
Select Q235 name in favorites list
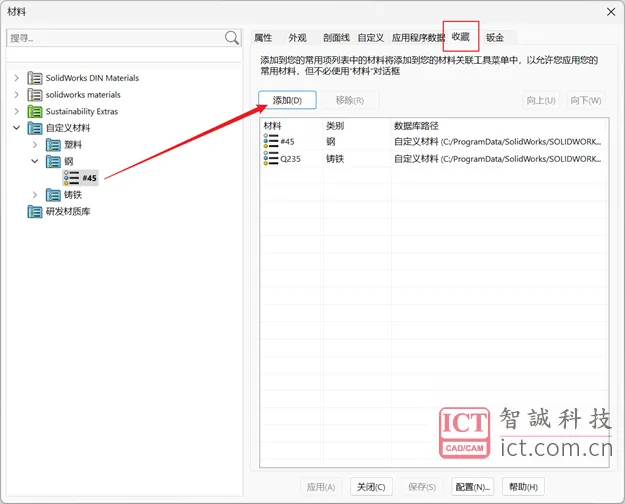pyautogui.click(x=290, y=158)
